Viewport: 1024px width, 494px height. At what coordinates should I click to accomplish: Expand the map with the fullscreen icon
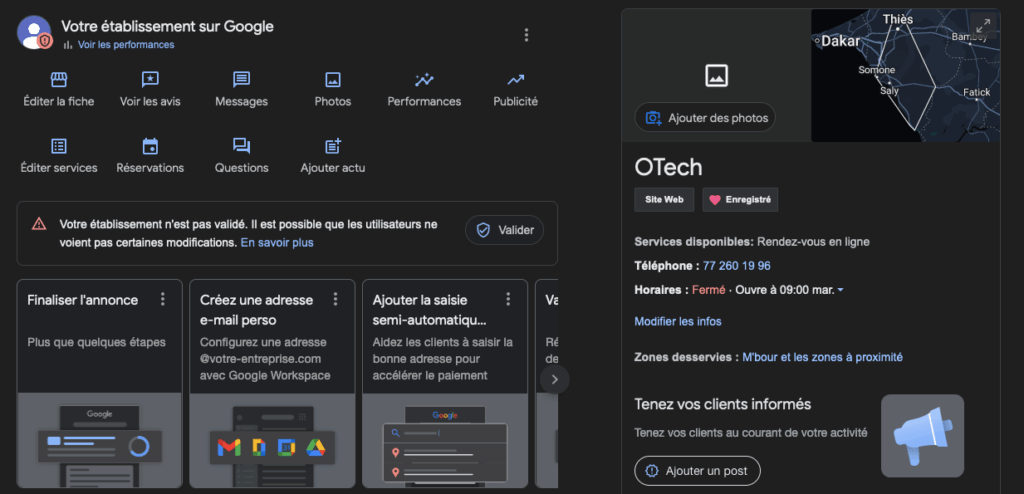pos(983,26)
